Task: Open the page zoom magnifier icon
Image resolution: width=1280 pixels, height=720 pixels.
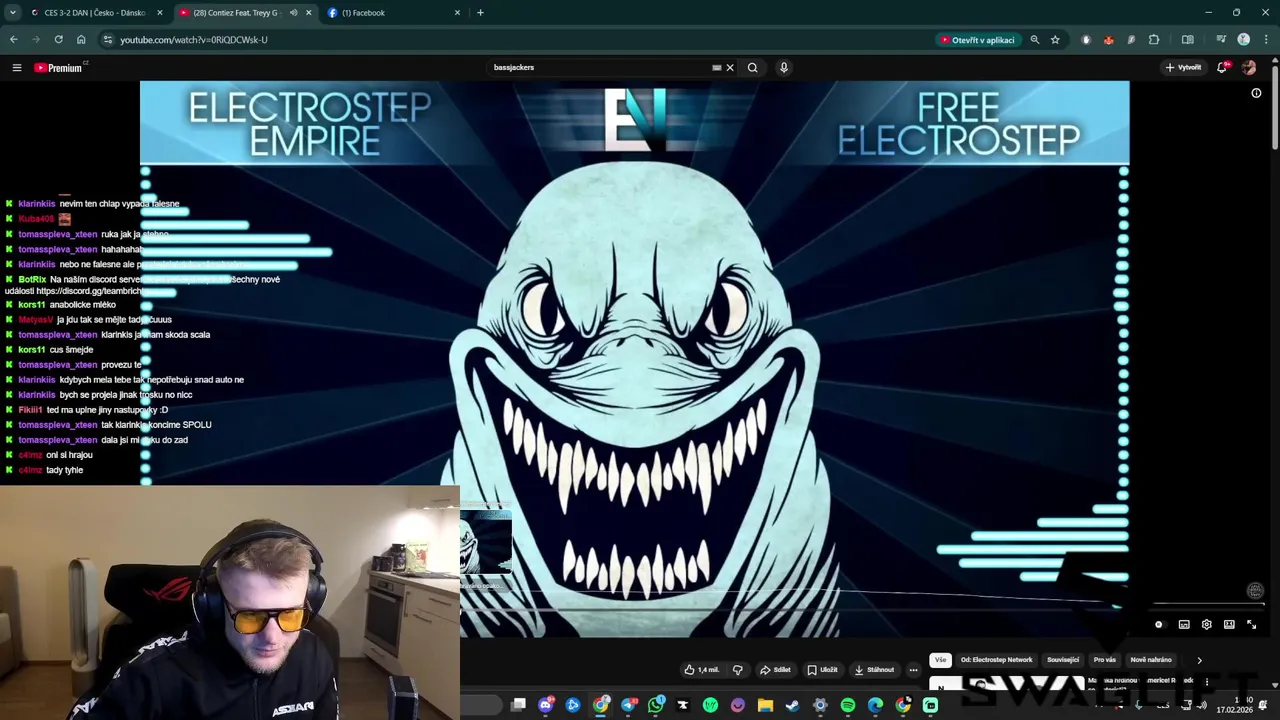Action: 1035,40
